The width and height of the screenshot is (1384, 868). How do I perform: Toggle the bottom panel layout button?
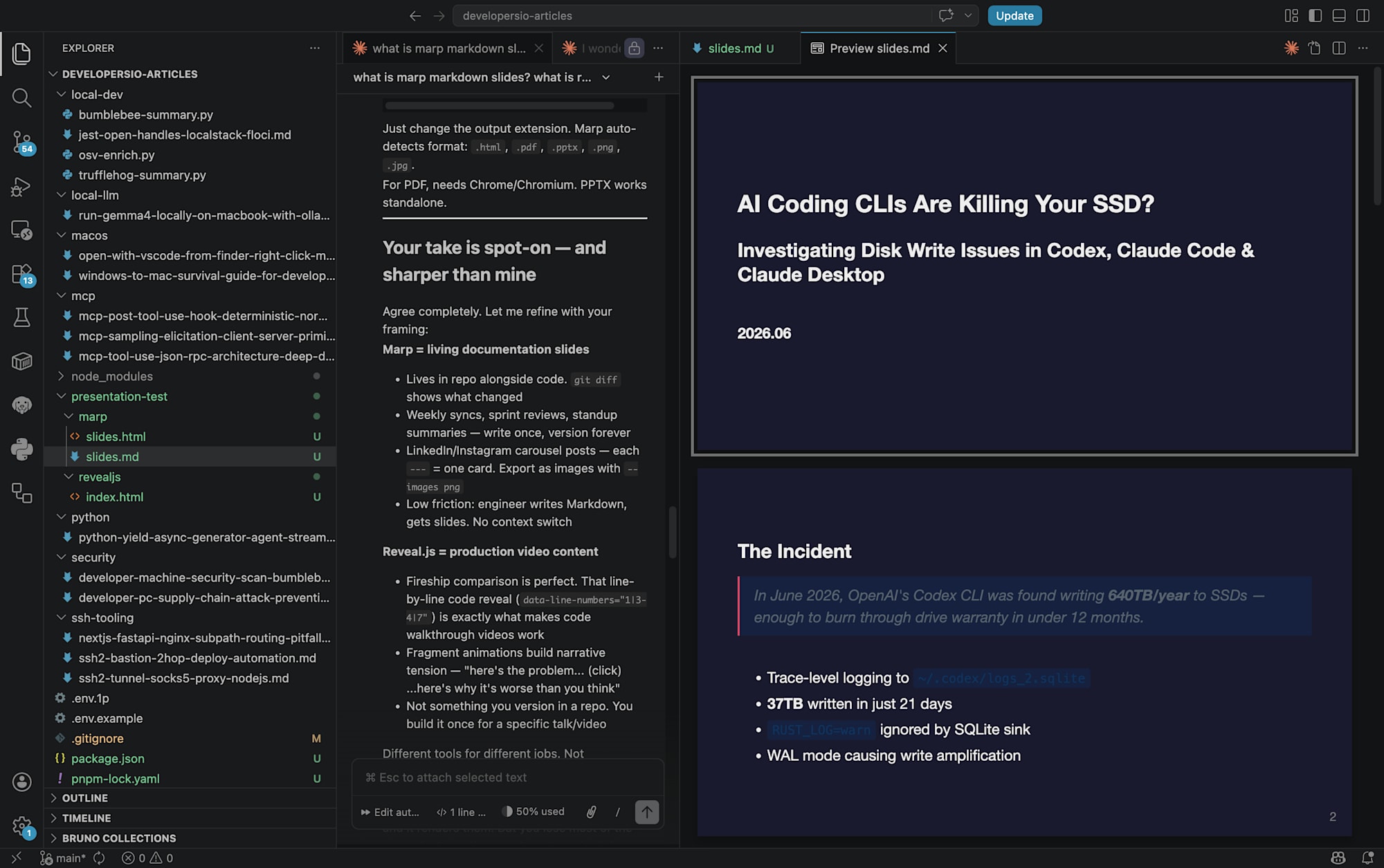pos(1339,15)
